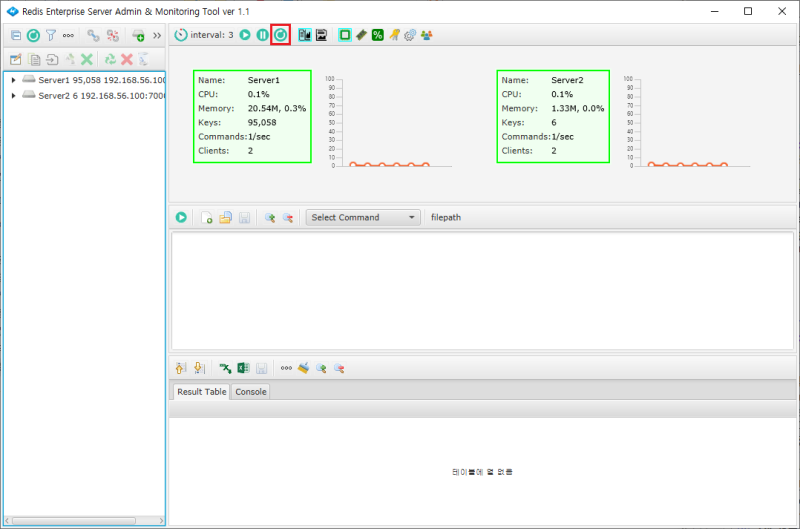This screenshot has height=529, width=800.
Task: Switch to the Console tab
Action: (x=250, y=392)
